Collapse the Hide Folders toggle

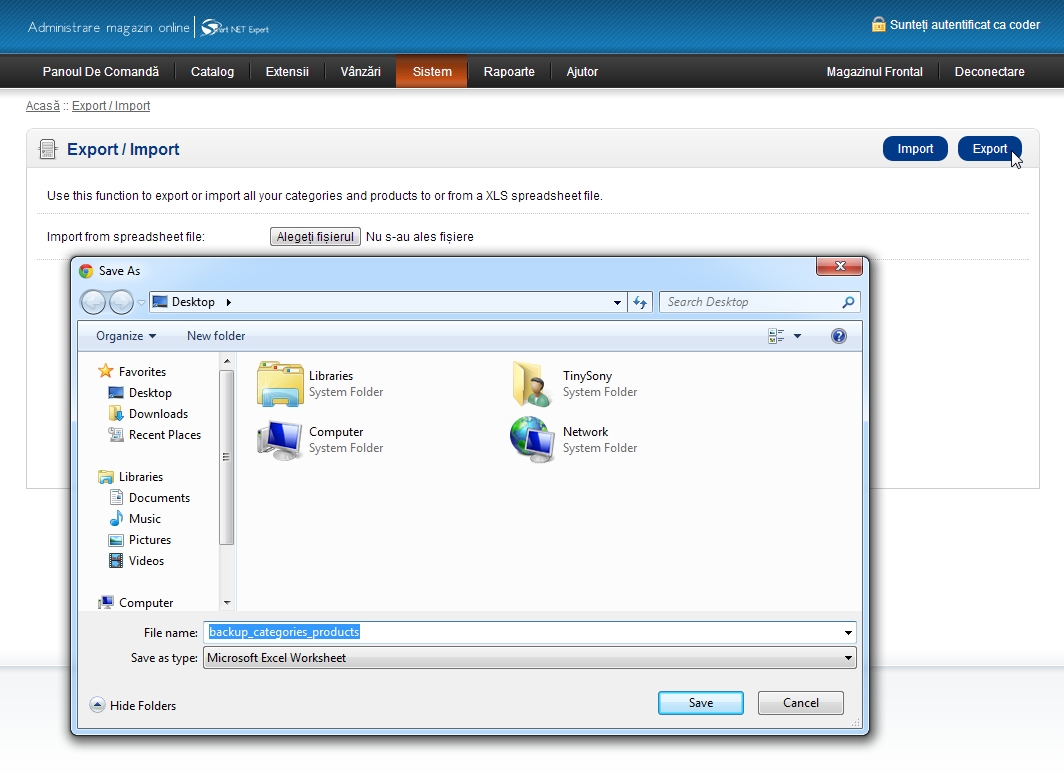[97, 705]
